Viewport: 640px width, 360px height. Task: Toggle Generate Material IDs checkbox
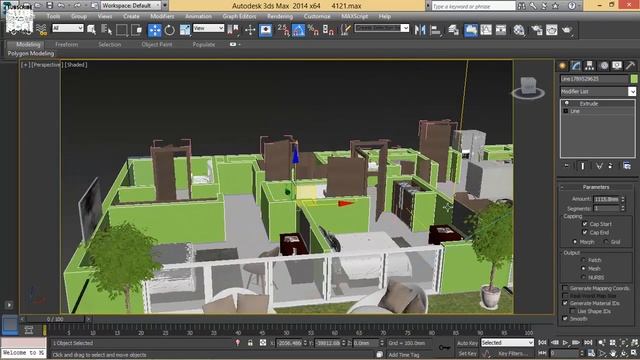pos(565,303)
